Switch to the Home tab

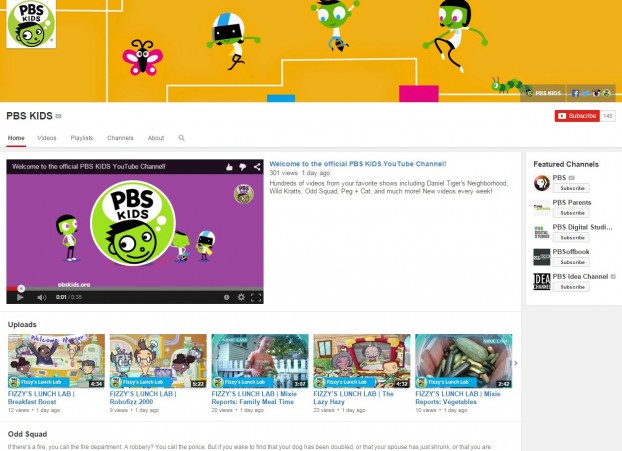[x=16, y=138]
